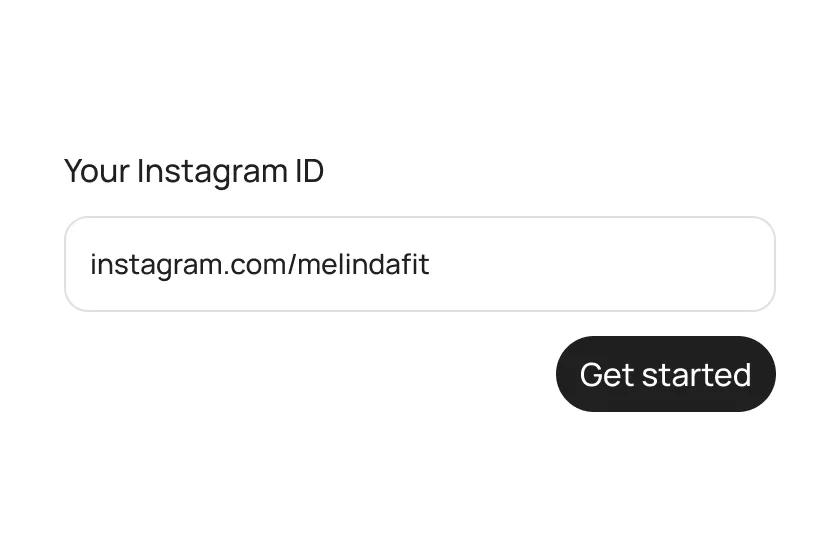Submit the form with Get started

pyautogui.click(x=665, y=374)
